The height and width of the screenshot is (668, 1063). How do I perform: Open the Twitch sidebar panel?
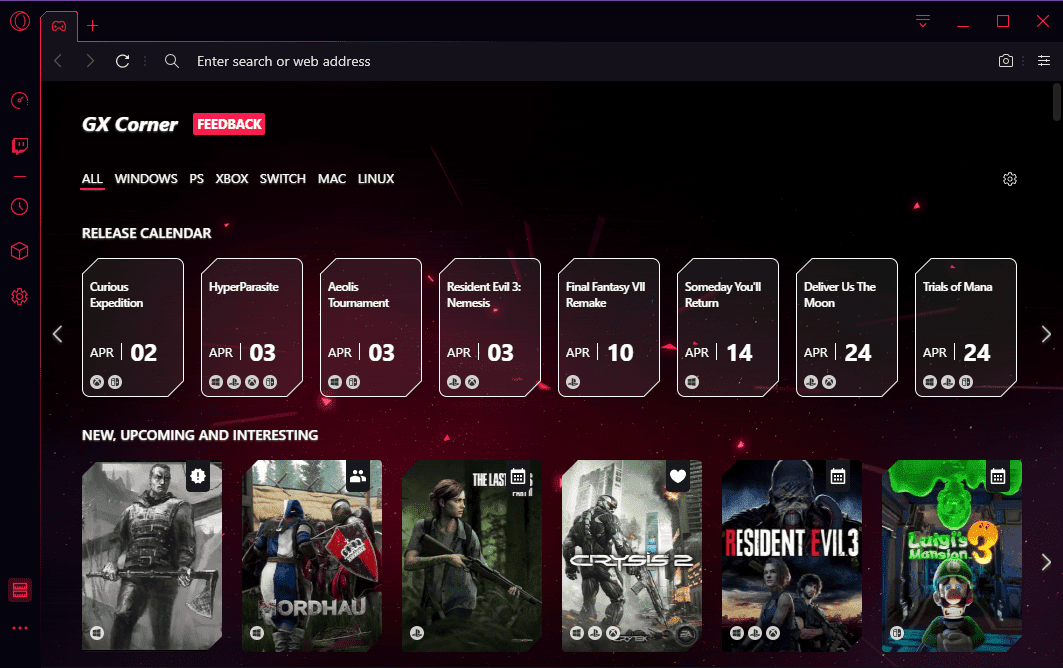click(x=20, y=146)
